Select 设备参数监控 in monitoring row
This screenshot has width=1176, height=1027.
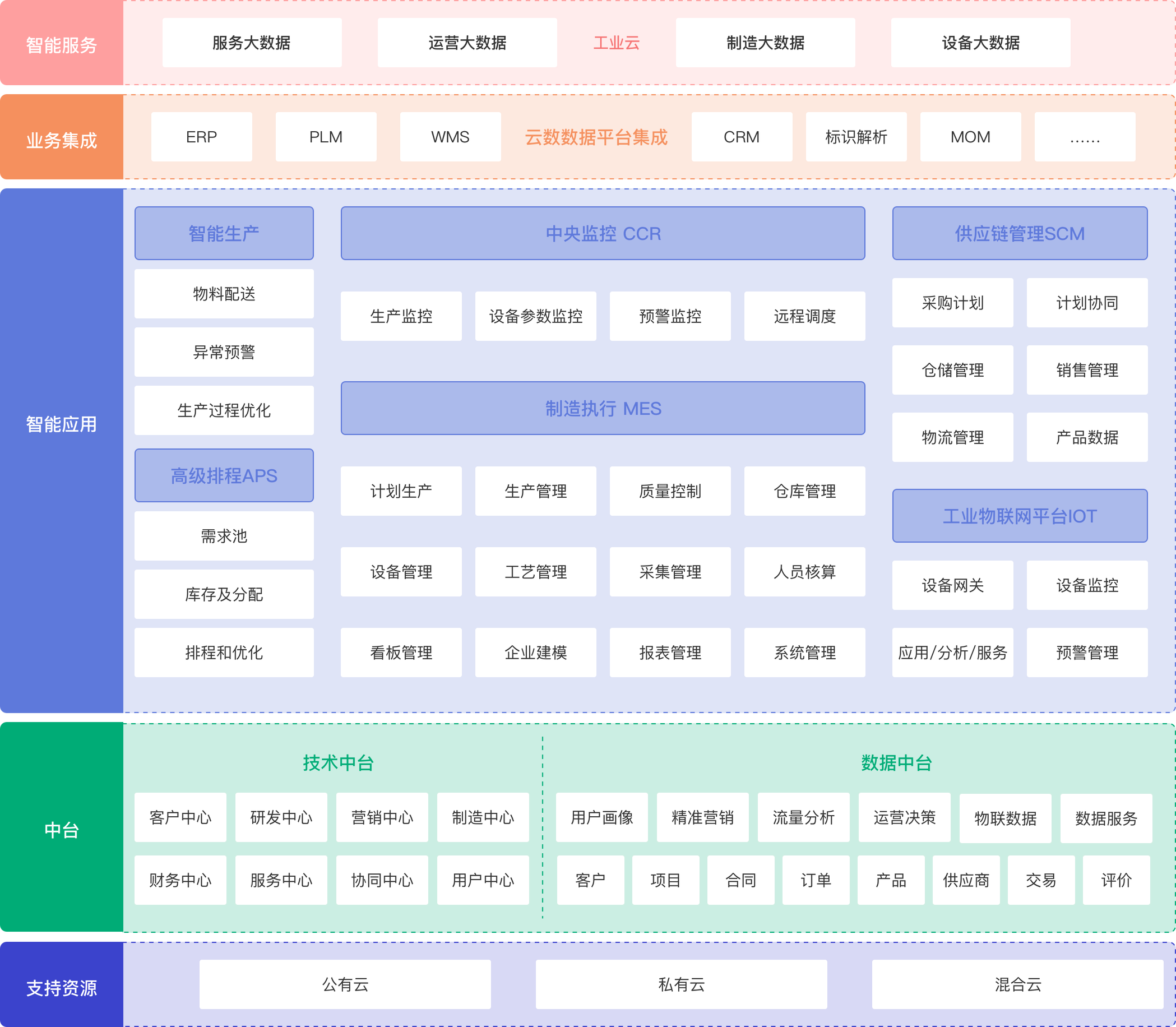535,316
